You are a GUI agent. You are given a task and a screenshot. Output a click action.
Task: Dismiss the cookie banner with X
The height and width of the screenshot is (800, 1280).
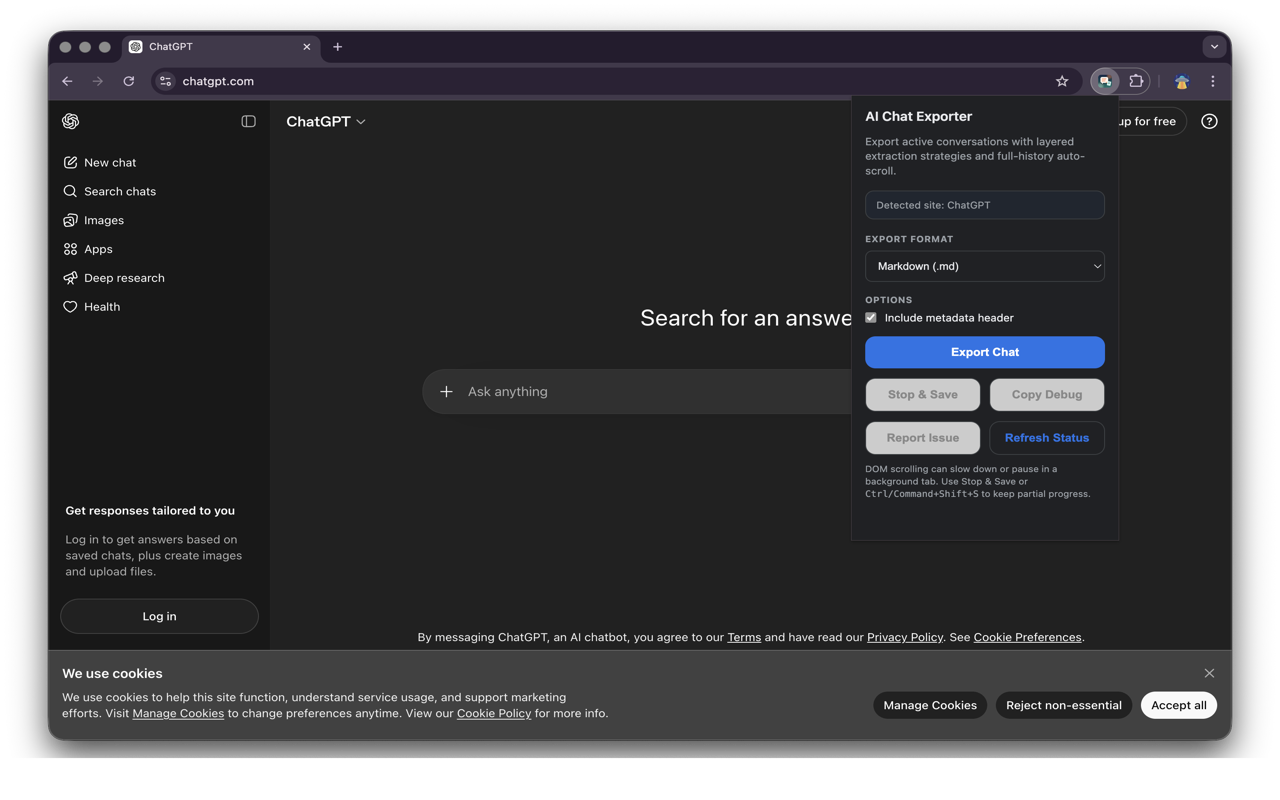(x=1209, y=673)
